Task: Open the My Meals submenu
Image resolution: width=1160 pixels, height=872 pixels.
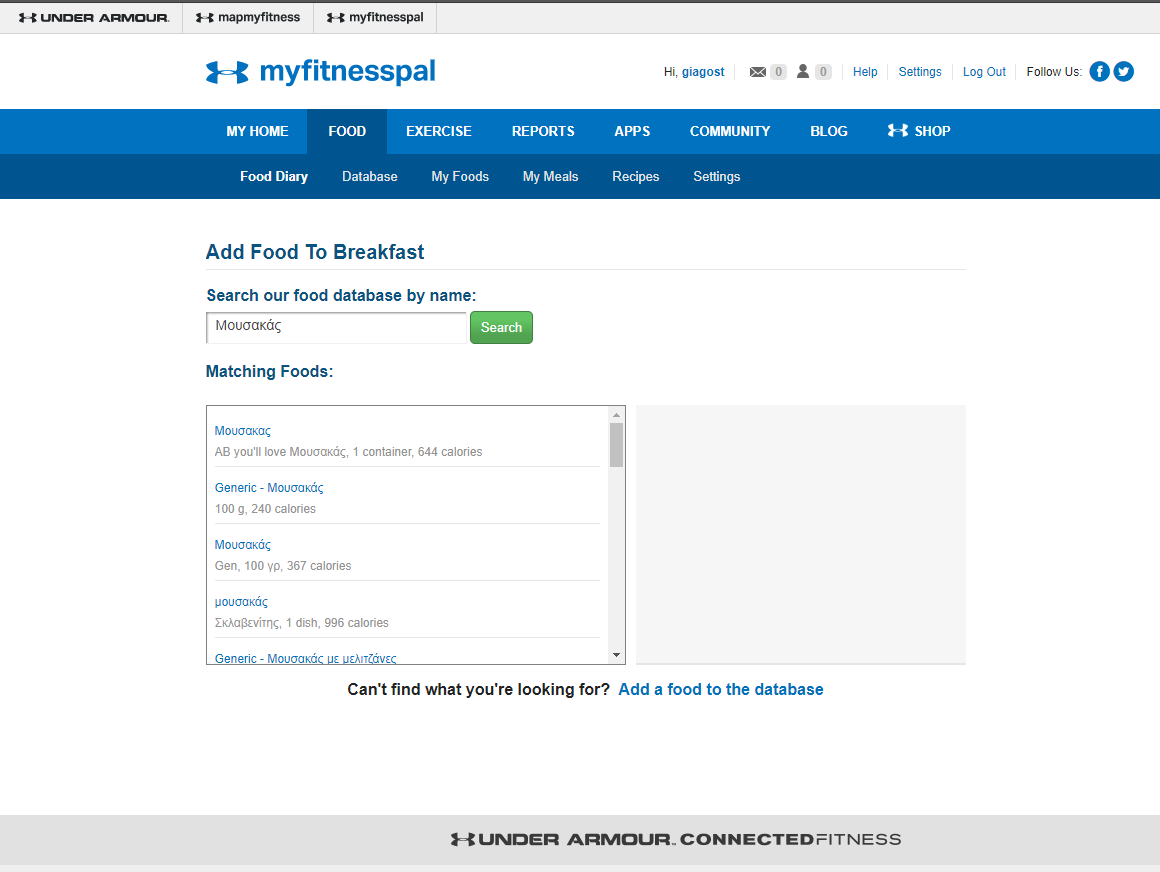Action: pos(550,176)
